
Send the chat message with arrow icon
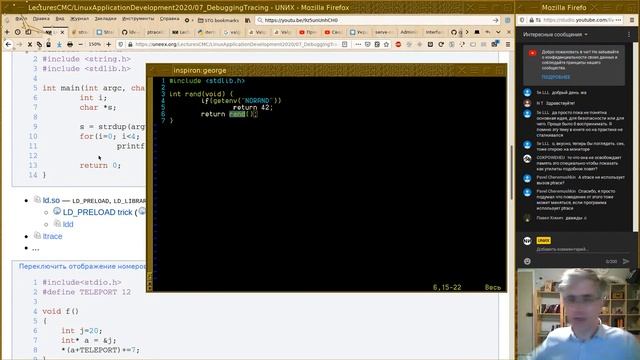coord(626,261)
